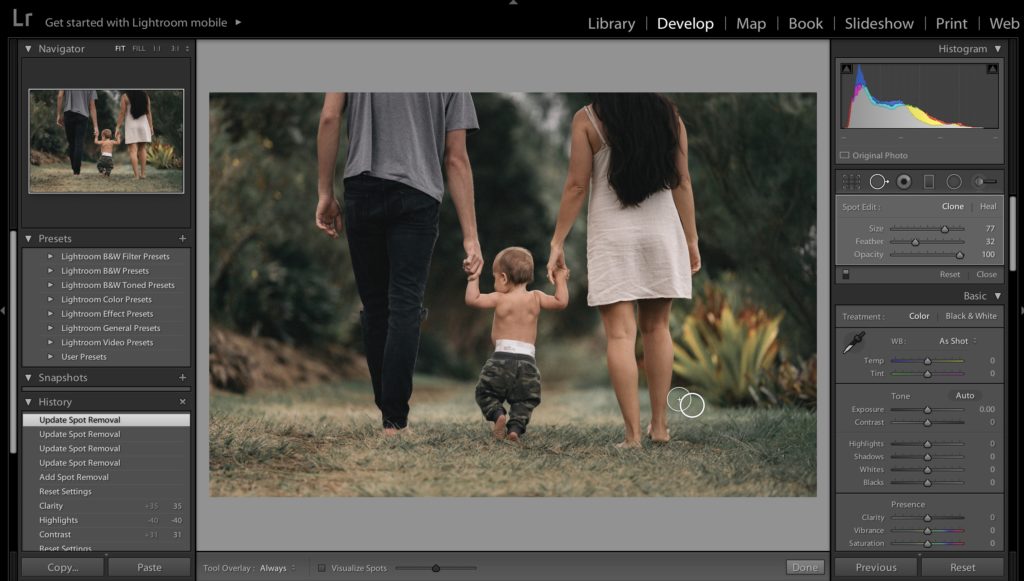Click the bottom-right Reset button
1024x581 pixels.
pos(963,567)
